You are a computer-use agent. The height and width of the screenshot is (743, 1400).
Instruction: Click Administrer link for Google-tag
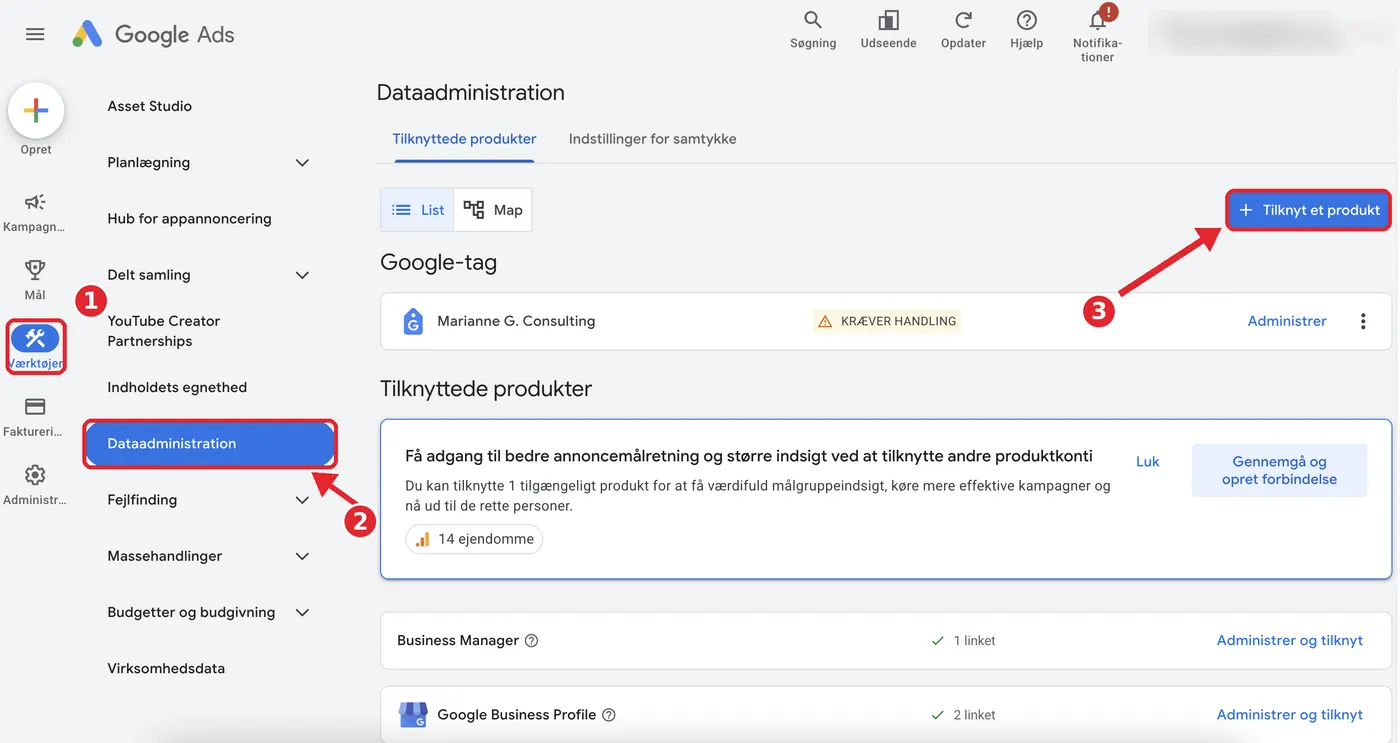(x=1287, y=321)
